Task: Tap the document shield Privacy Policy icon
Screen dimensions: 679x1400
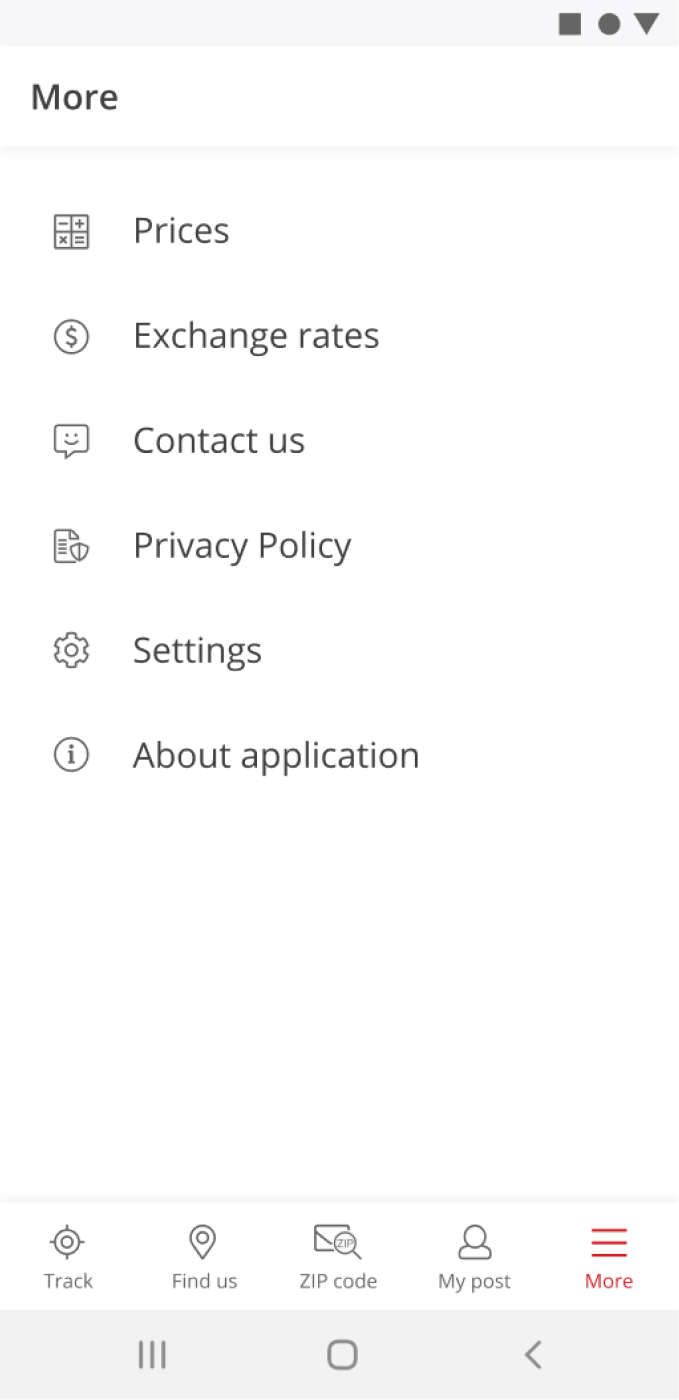Action: 71,546
